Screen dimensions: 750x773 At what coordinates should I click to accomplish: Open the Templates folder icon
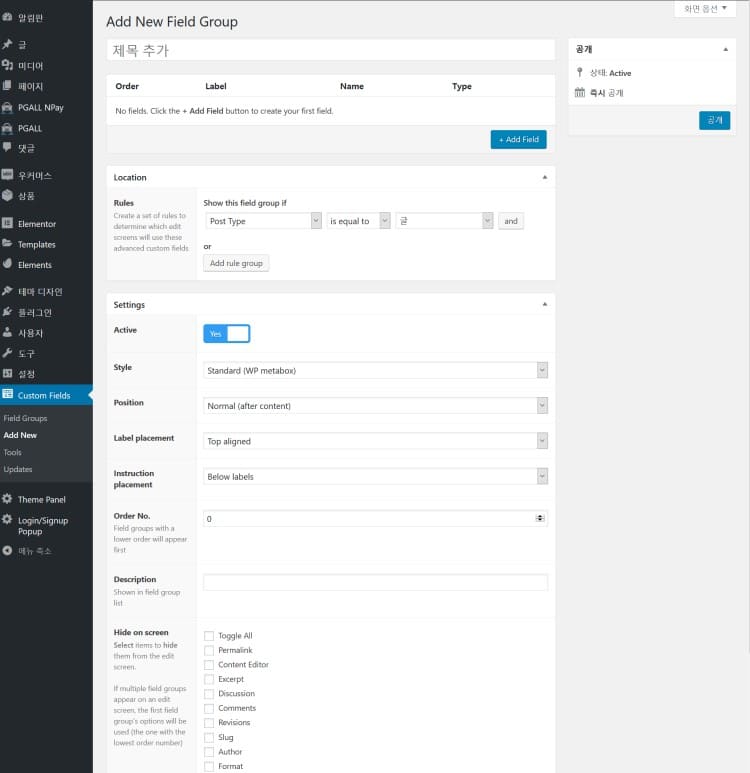tap(8, 244)
